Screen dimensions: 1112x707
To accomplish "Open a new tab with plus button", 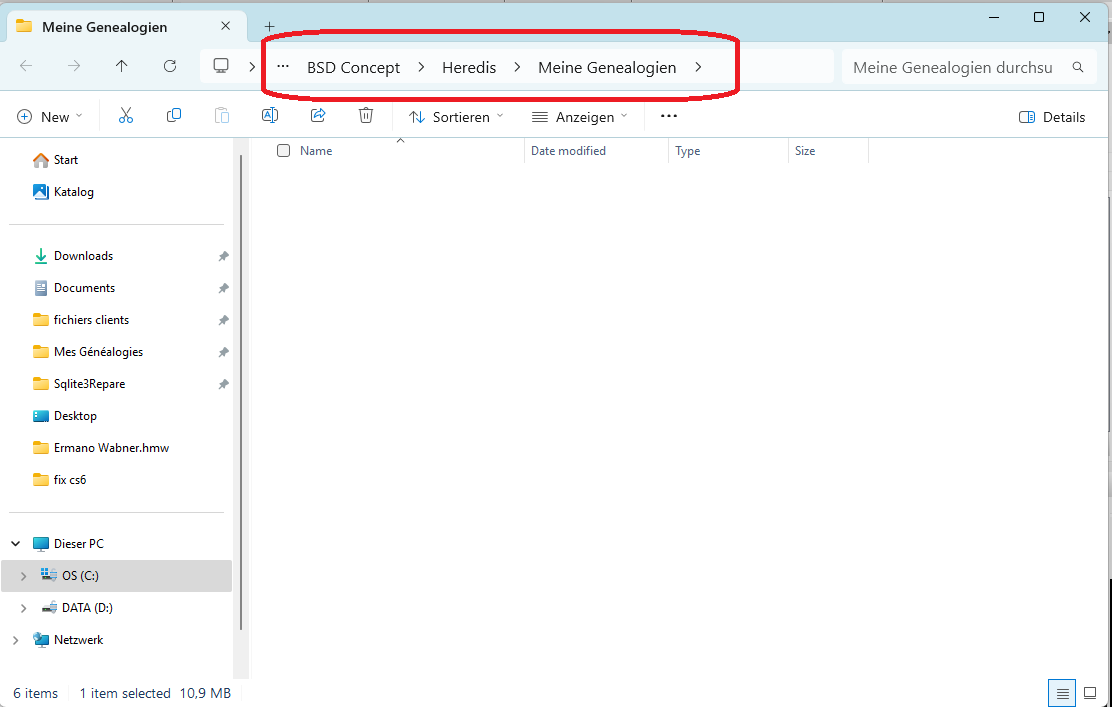I will pyautogui.click(x=269, y=26).
